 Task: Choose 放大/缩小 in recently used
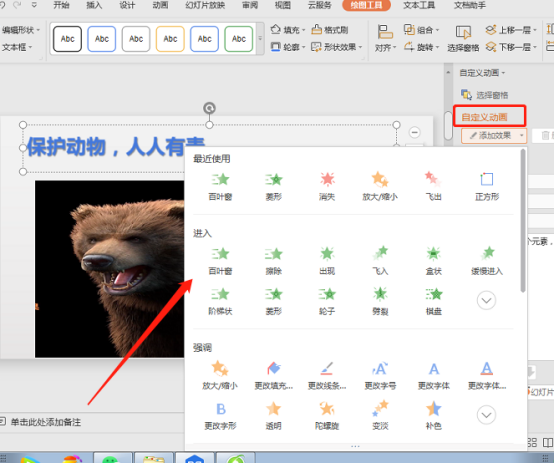coord(380,187)
